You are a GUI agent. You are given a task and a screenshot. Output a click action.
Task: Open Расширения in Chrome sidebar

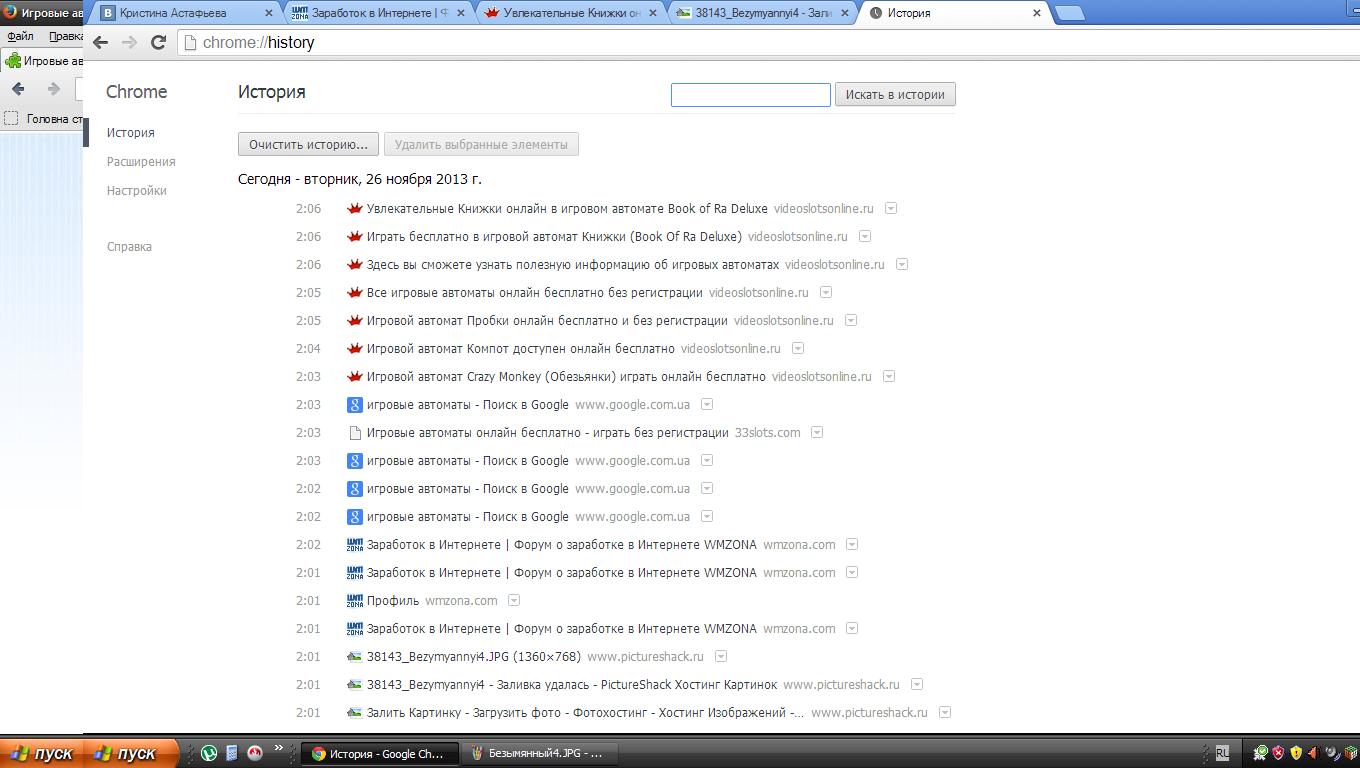click(141, 162)
